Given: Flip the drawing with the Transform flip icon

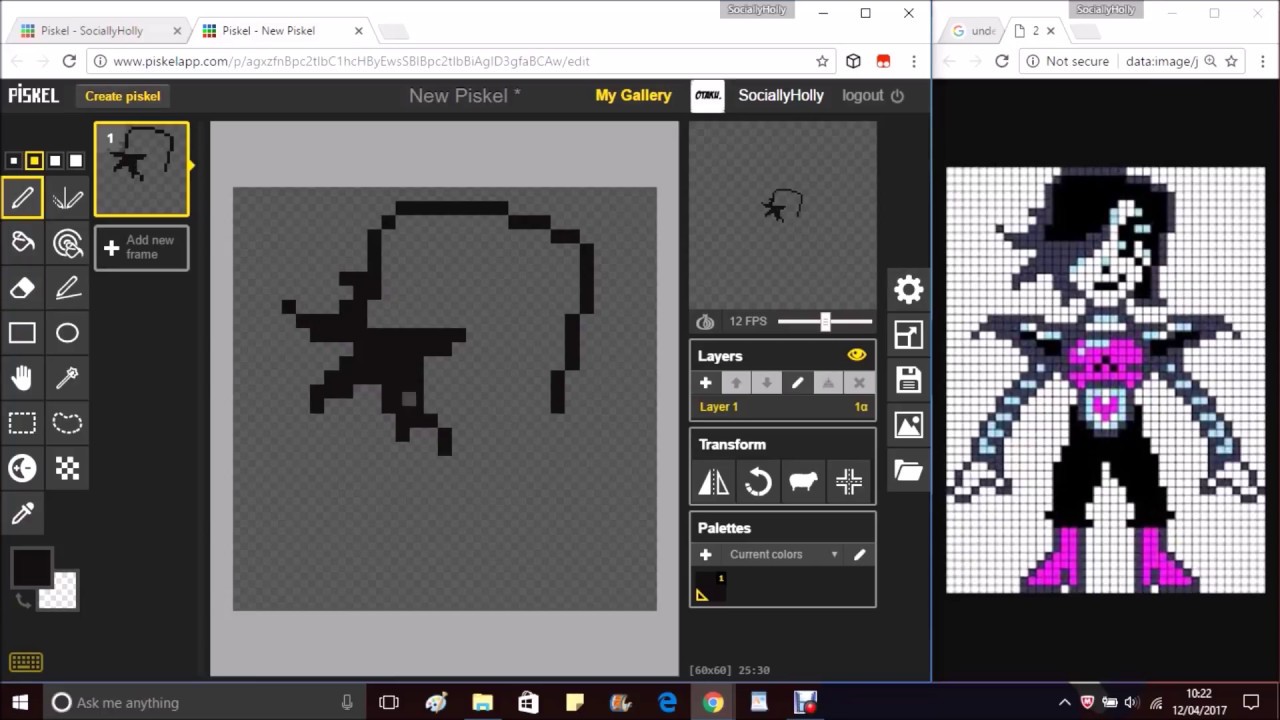Looking at the screenshot, I should coord(713,482).
